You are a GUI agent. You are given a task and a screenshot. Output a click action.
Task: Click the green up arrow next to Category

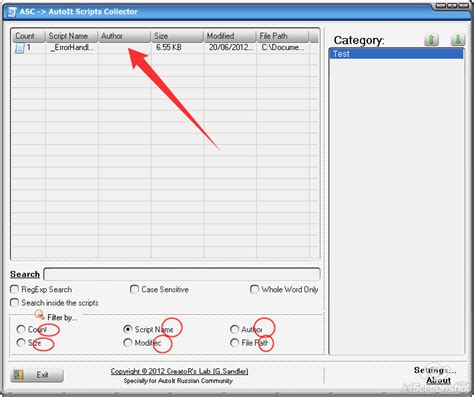coord(431,40)
